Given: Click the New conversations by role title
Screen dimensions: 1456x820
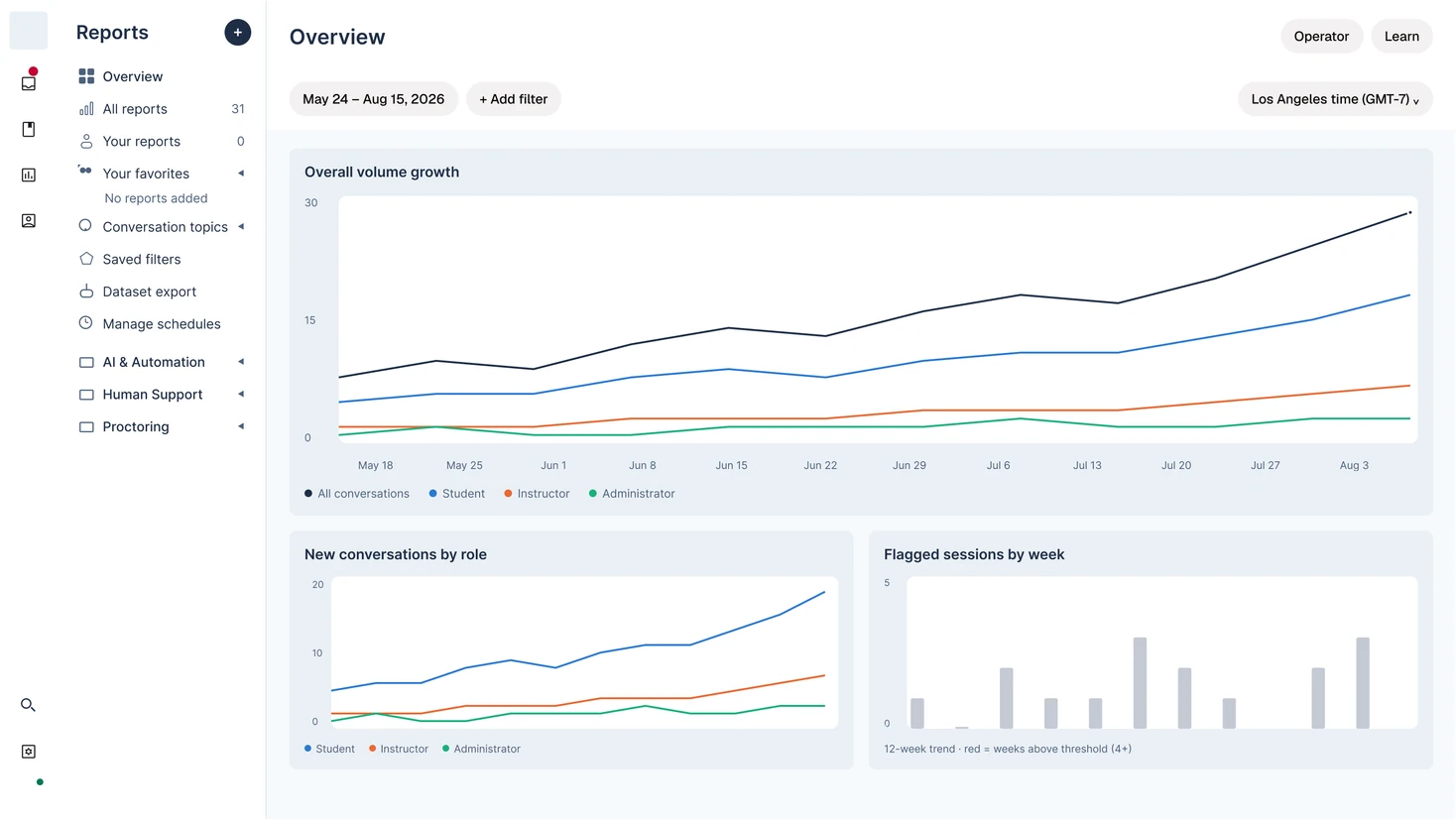Looking at the screenshot, I should click(x=396, y=555).
